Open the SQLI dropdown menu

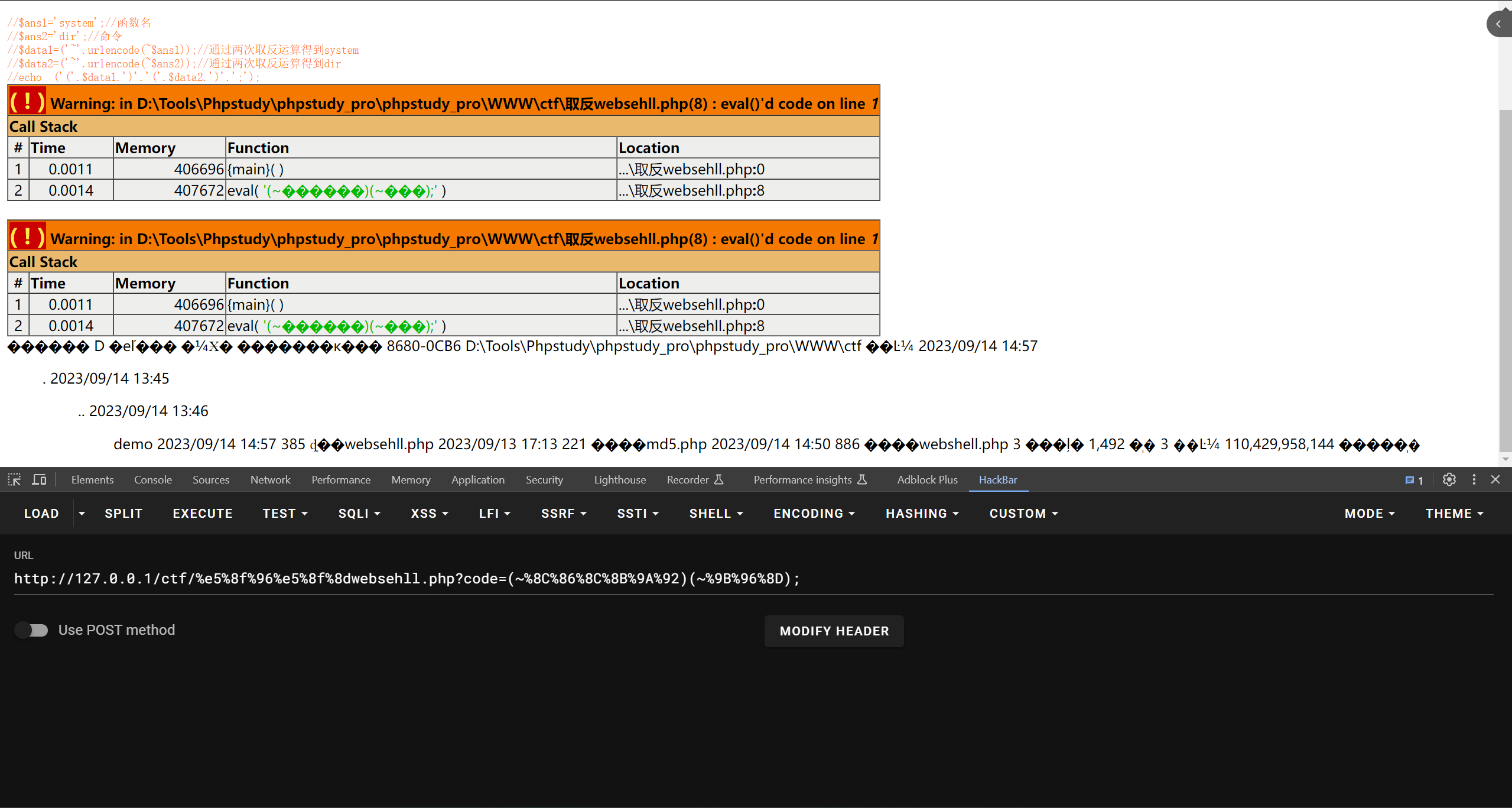(359, 514)
